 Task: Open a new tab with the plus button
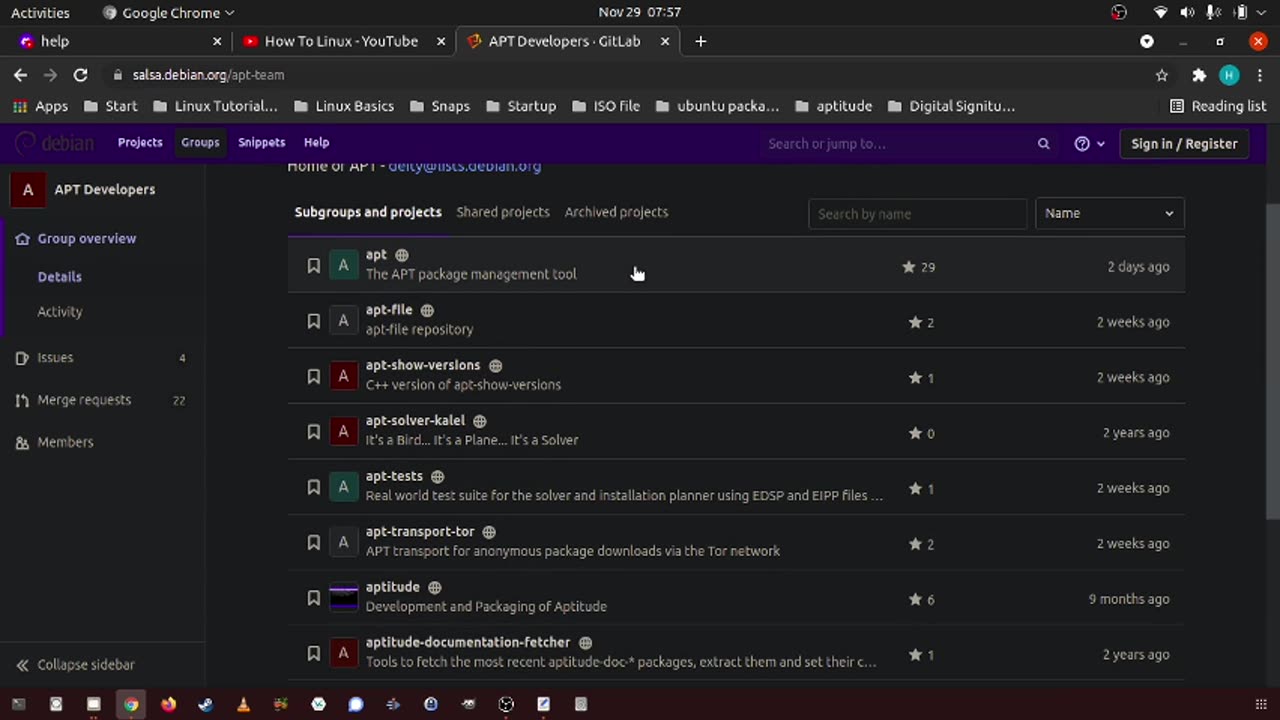point(700,41)
